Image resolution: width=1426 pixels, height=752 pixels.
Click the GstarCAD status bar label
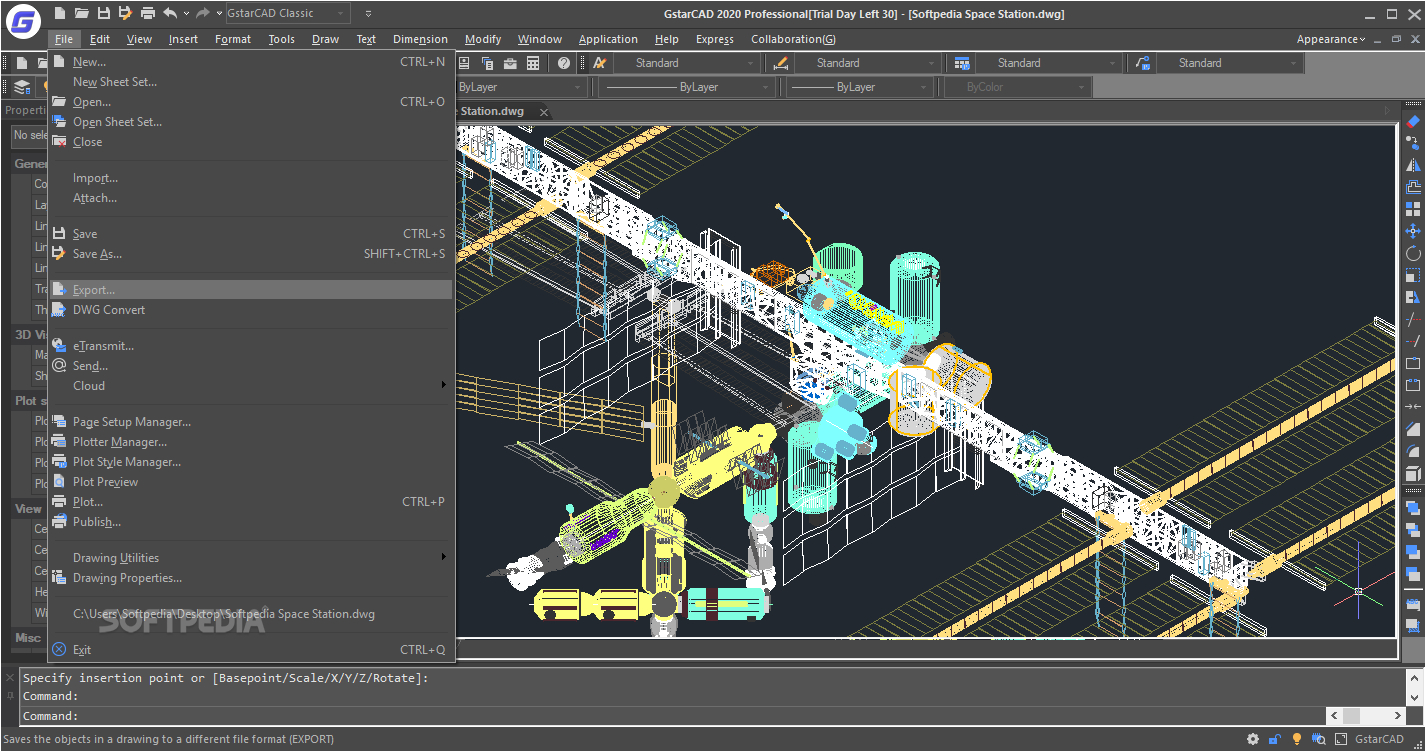point(1379,739)
